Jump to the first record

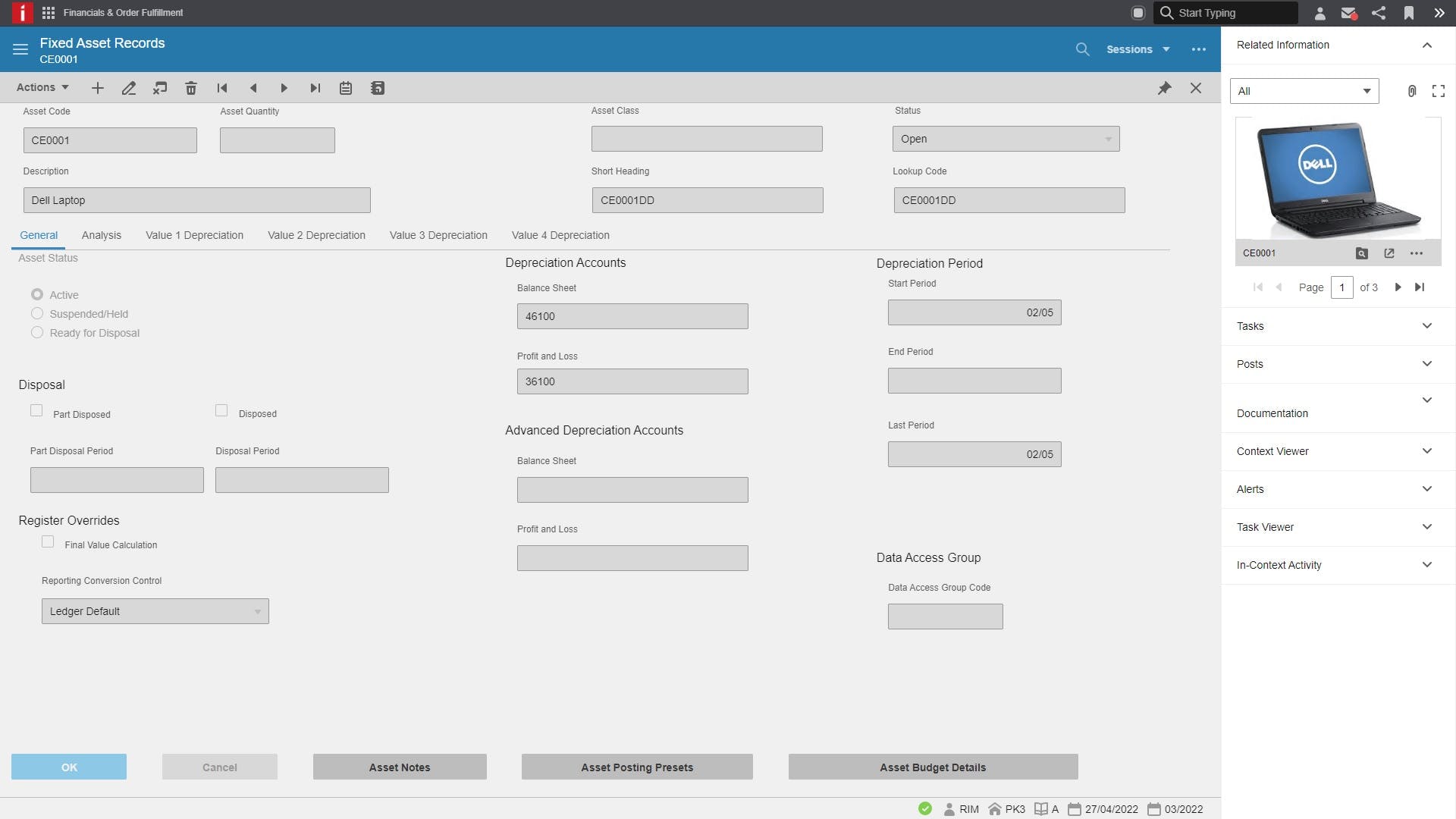coord(222,88)
